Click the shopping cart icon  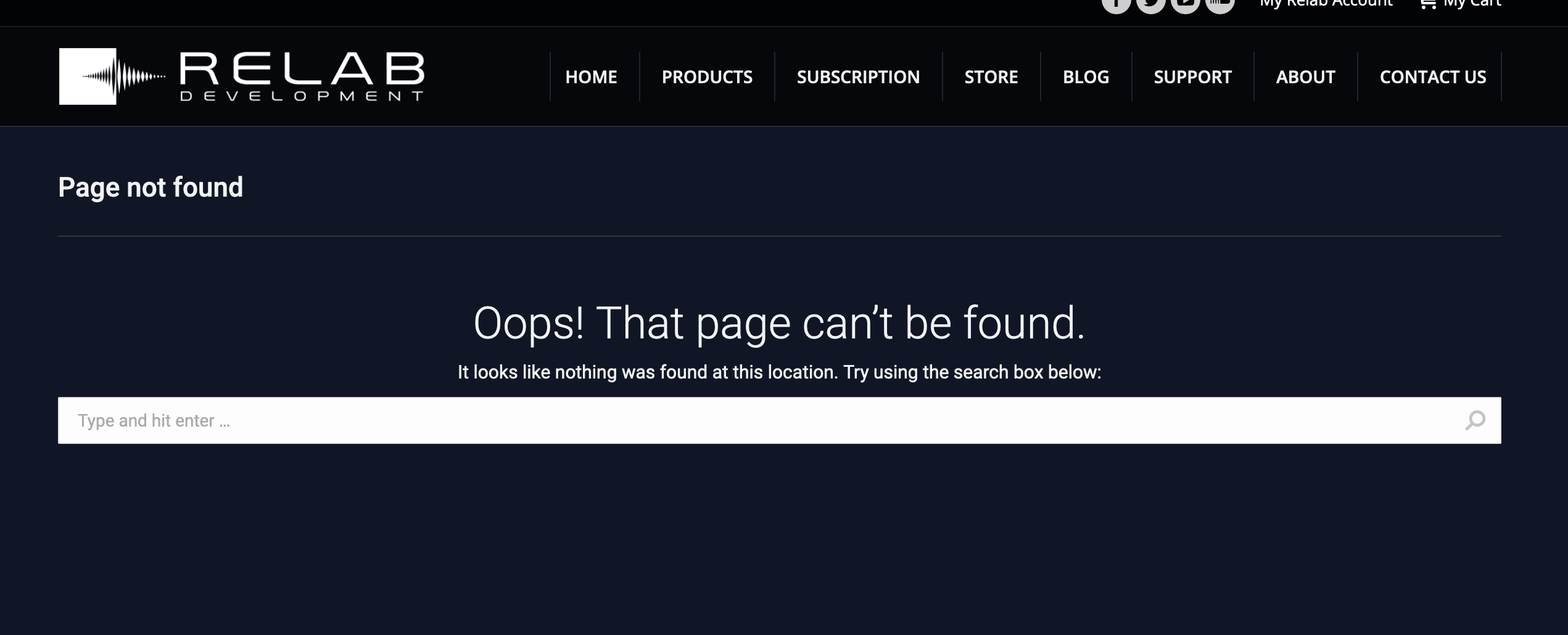coord(1427,4)
